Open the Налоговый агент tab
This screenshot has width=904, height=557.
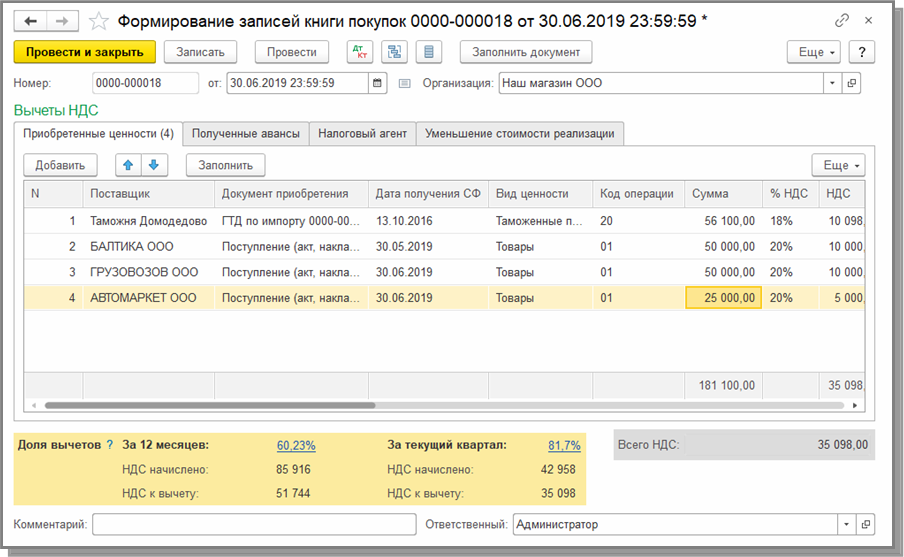362,133
